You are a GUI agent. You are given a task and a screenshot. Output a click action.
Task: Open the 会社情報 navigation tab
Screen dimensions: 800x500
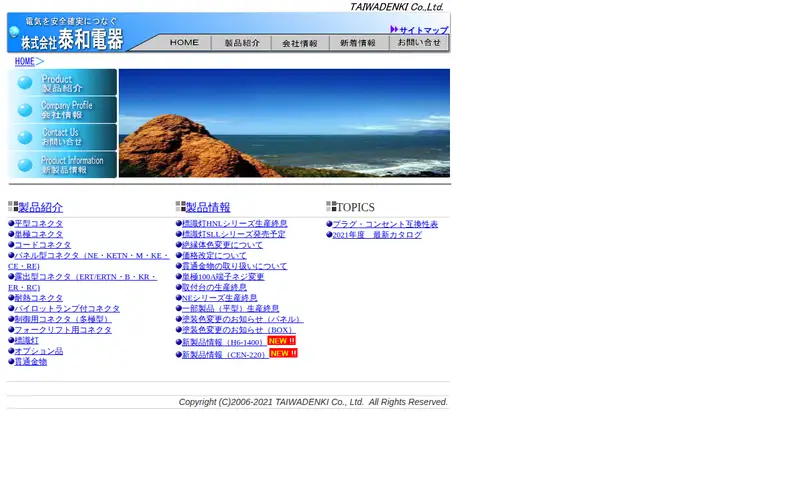point(300,43)
